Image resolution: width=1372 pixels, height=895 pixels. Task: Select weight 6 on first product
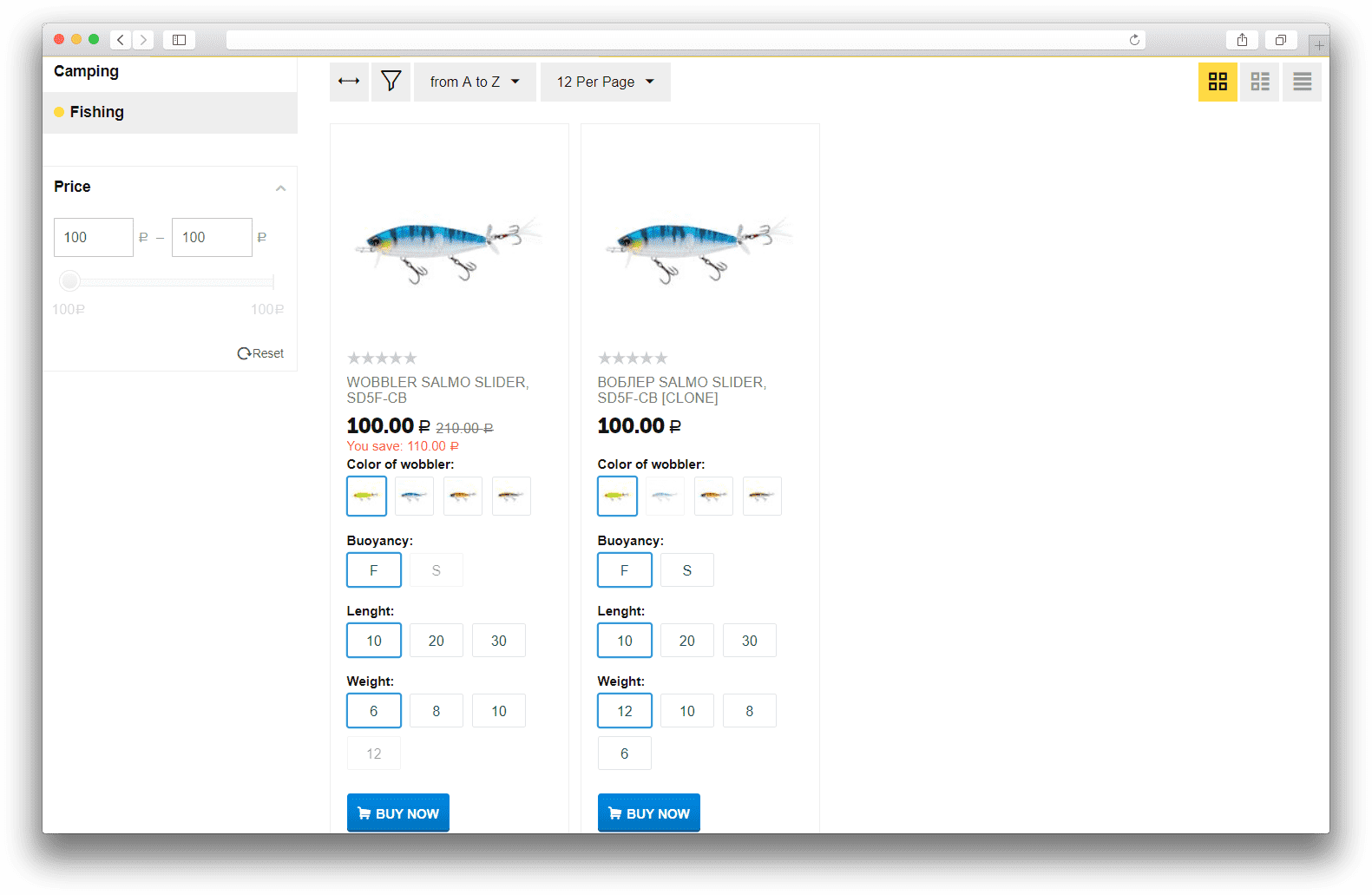[x=374, y=711]
